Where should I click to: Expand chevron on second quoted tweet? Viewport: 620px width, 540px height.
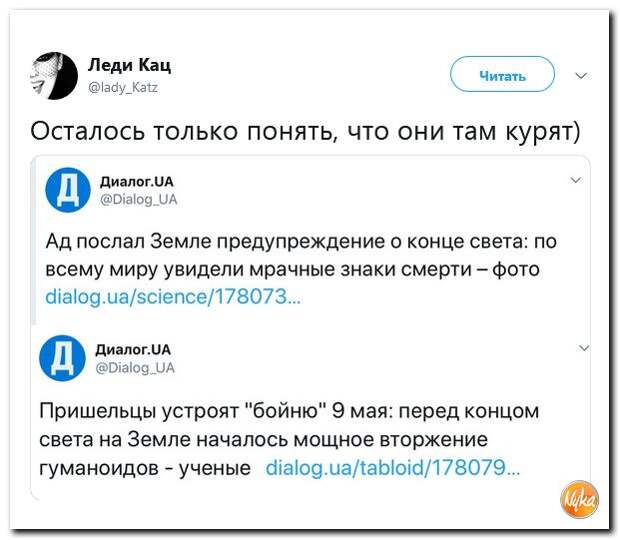585,346
